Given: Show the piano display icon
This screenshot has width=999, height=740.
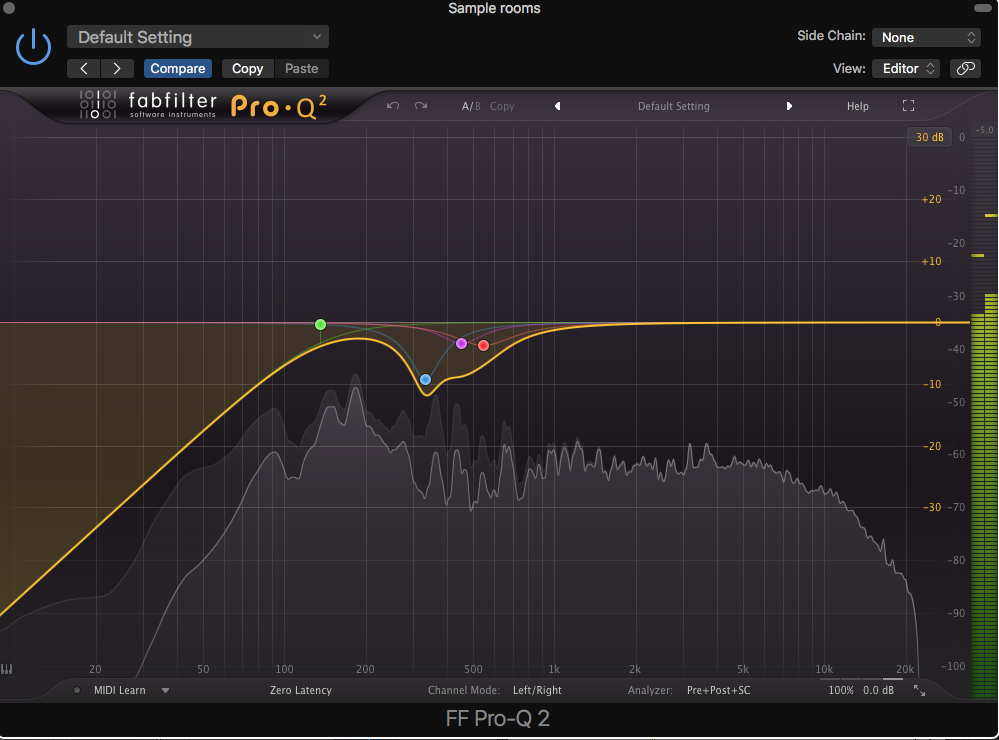Looking at the screenshot, I should pos(6,669).
